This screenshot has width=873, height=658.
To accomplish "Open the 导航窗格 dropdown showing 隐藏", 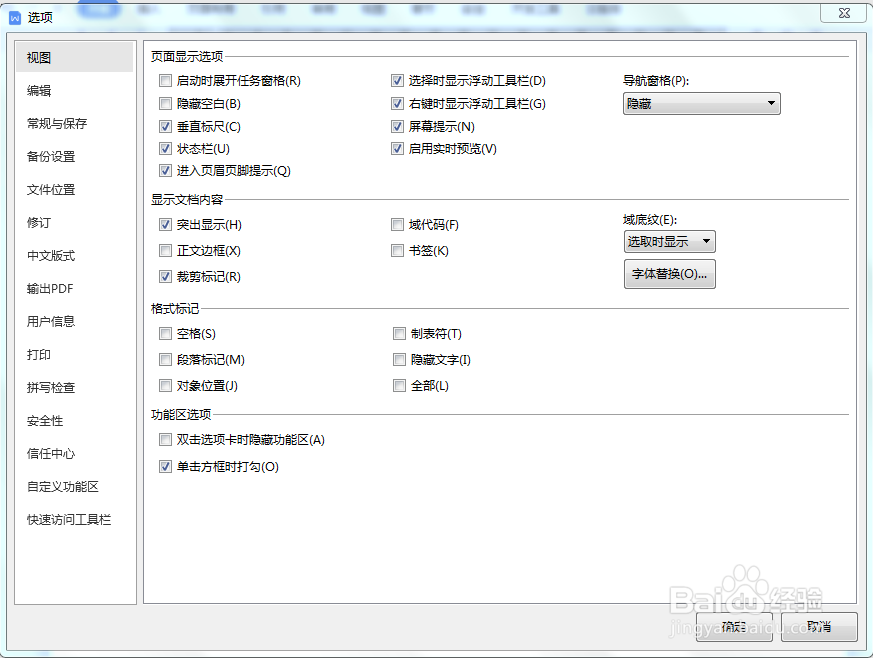I will [x=700, y=103].
